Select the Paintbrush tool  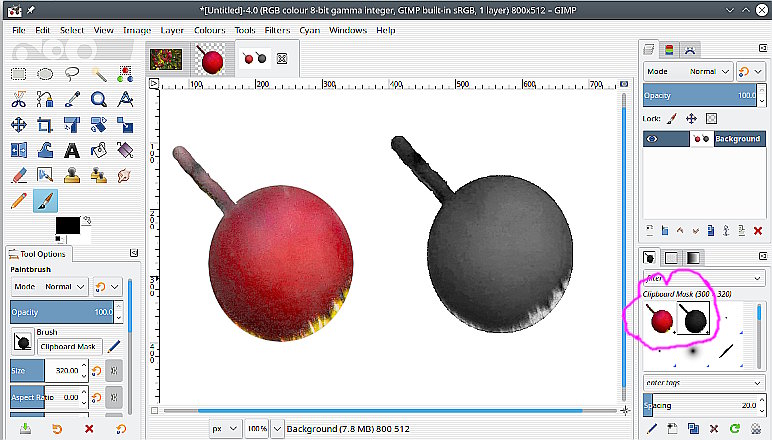point(45,201)
